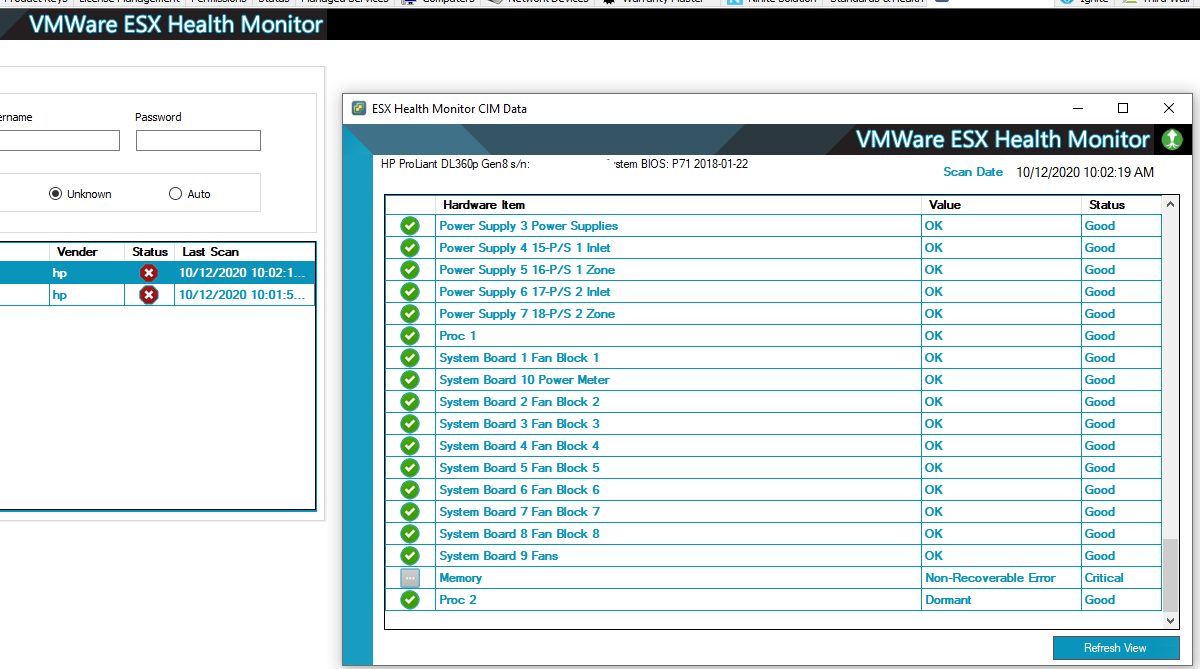Click the Proc 2 hardware item name
Image resolution: width=1200 pixels, height=669 pixels.
click(x=458, y=600)
